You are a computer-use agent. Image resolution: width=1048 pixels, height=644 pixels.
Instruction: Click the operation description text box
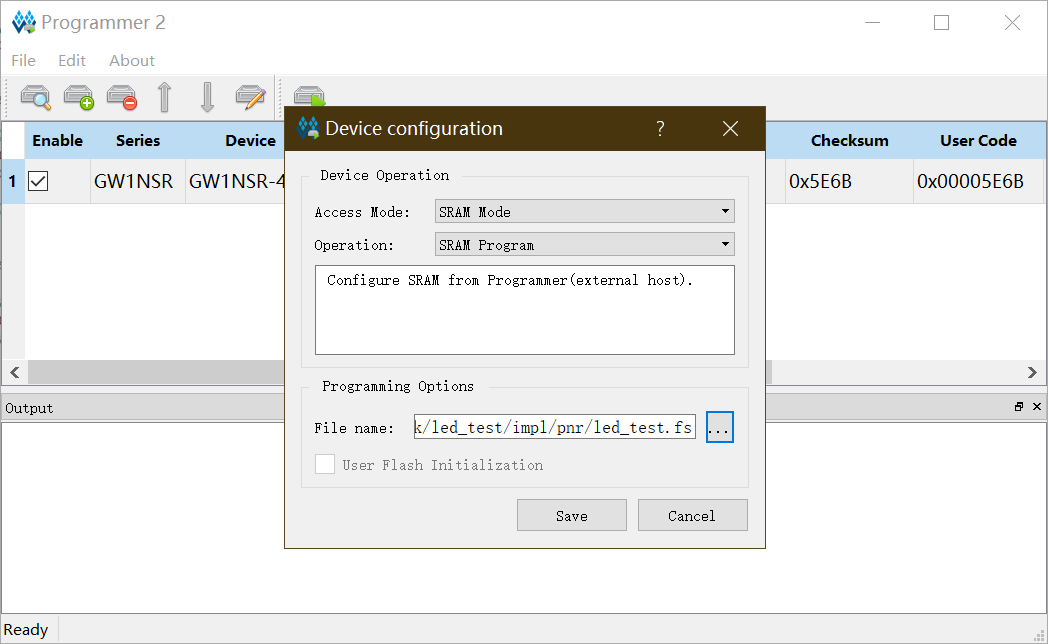click(525, 310)
